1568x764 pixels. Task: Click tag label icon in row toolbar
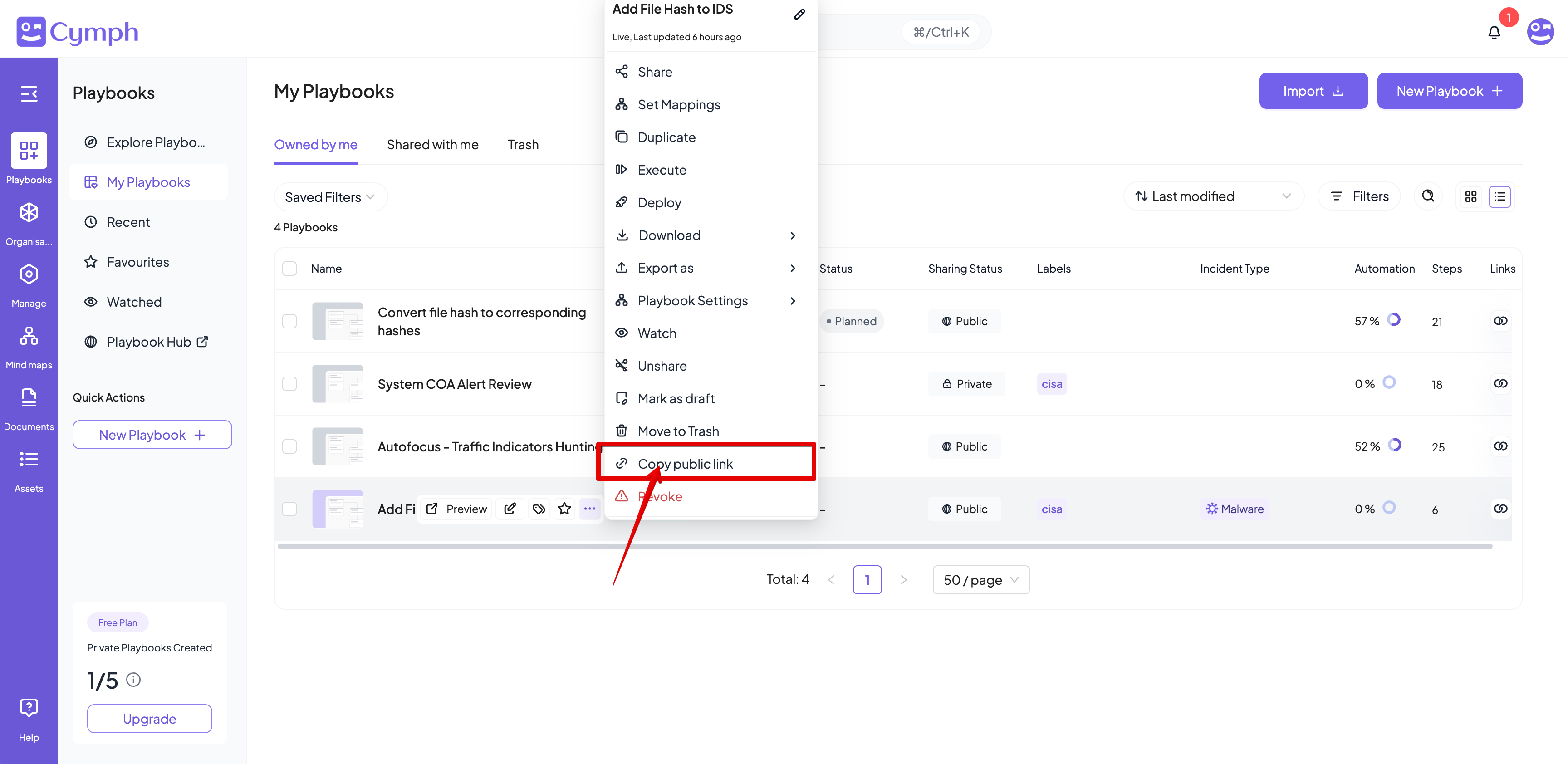[538, 509]
